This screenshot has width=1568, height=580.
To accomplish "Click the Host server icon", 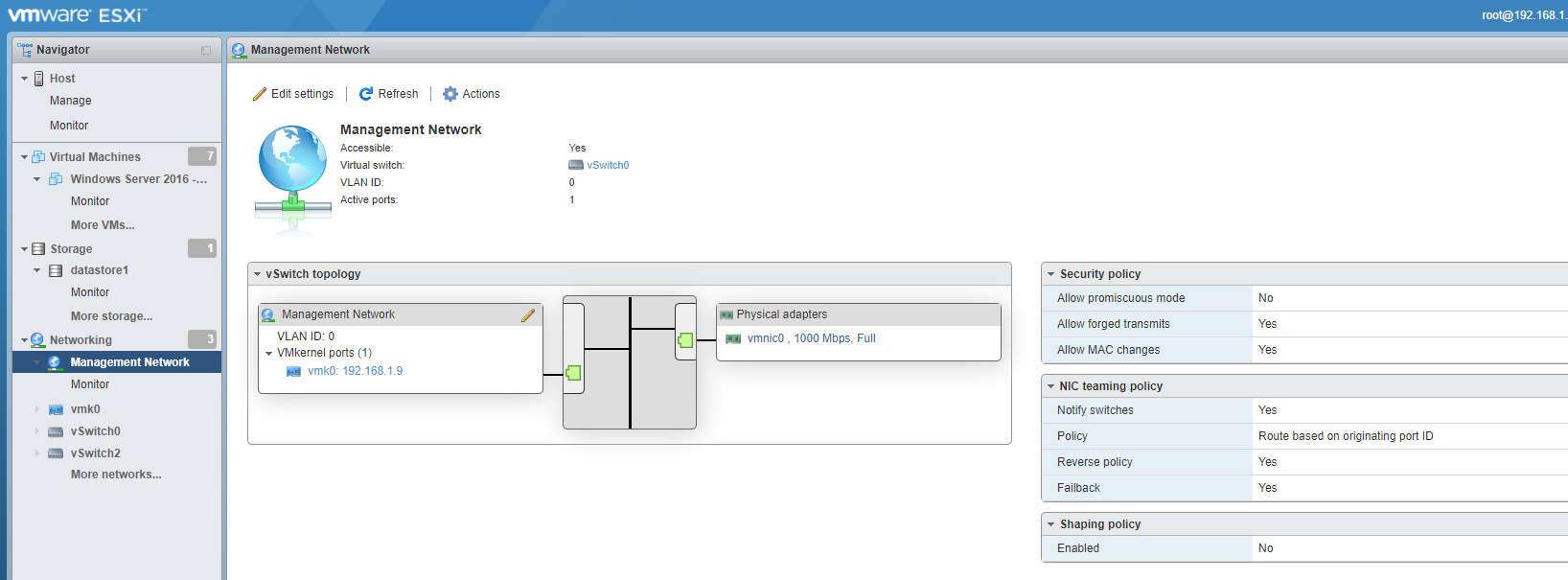I will 39,79.
